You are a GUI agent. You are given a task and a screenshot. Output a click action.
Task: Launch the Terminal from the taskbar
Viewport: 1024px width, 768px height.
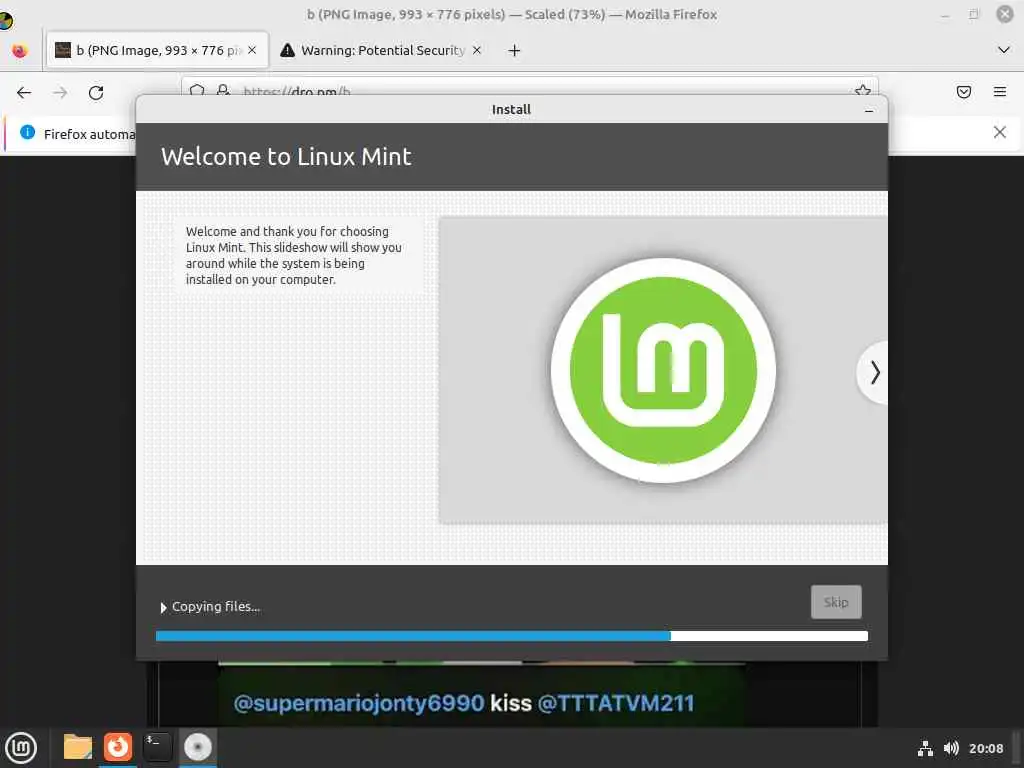pos(157,747)
